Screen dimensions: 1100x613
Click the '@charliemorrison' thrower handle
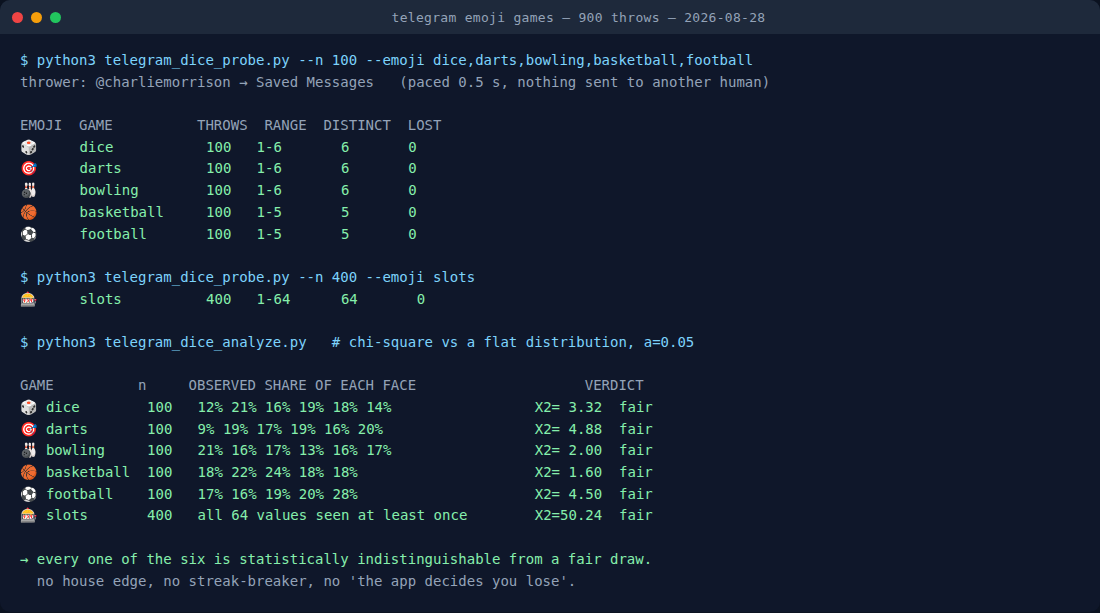click(163, 82)
